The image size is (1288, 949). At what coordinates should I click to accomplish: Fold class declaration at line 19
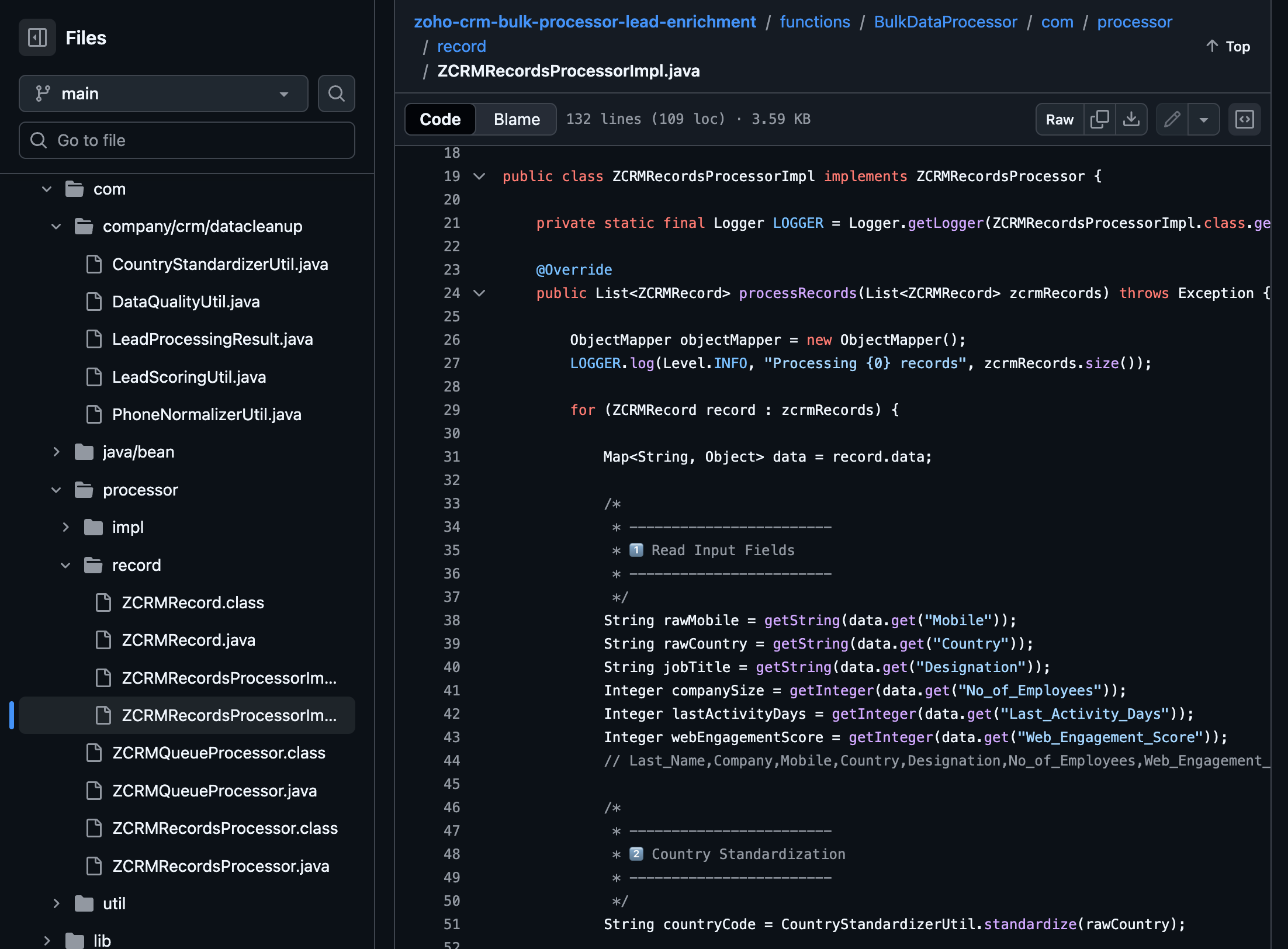point(479,176)
